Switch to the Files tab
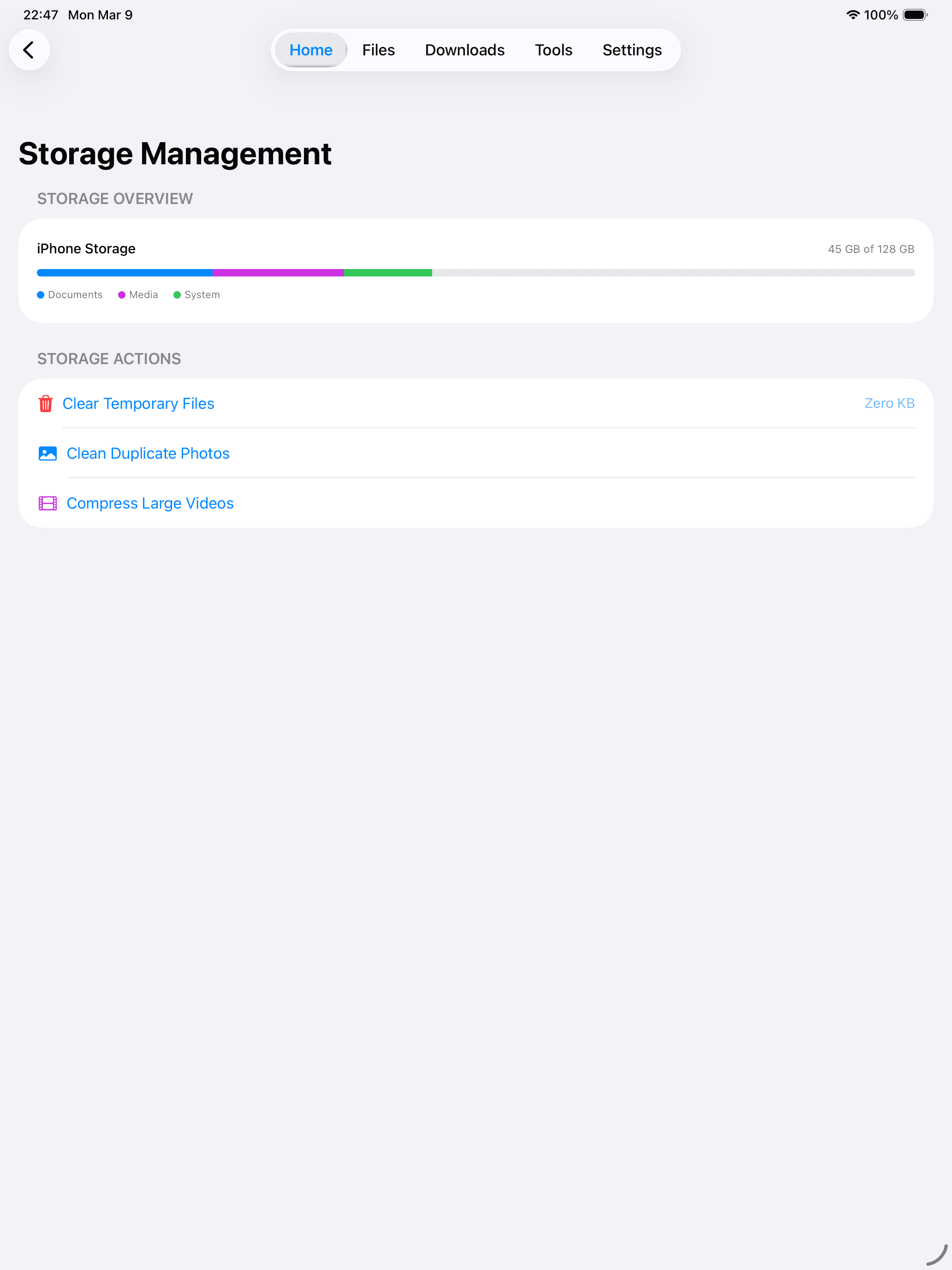Image resolution: width=952 pixels, height=1270 pixels. click(378, 50)
